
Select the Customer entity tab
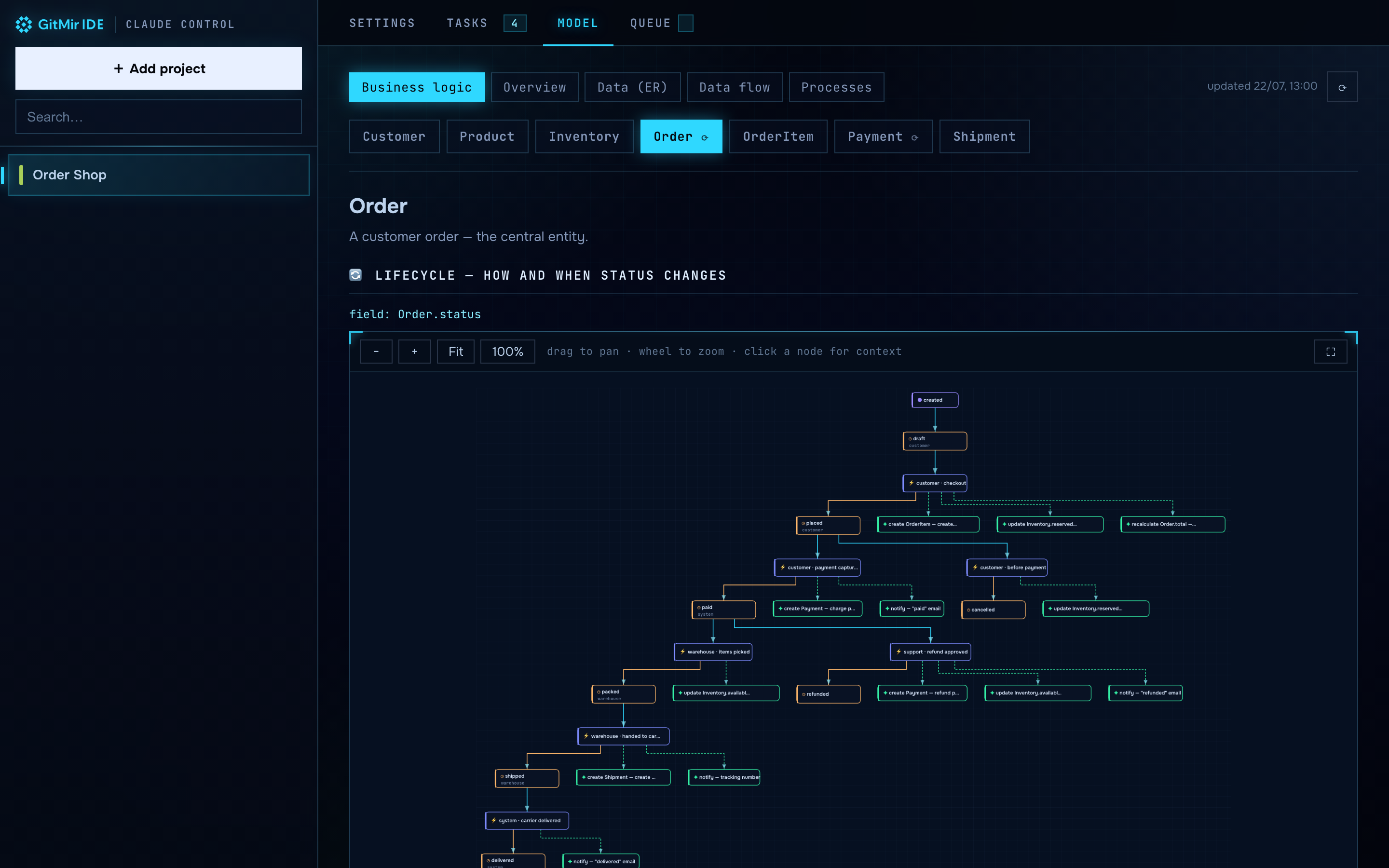tap(395, 136)
